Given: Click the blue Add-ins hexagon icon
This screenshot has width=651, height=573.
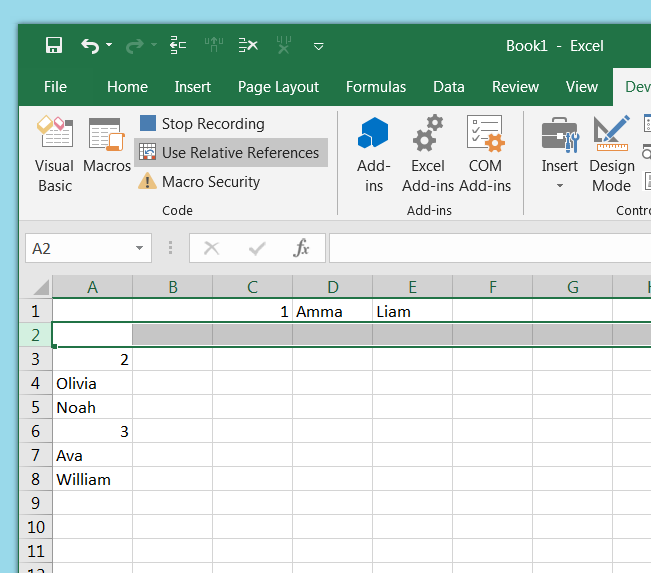Looking at the screenshot, I should 374,134.
